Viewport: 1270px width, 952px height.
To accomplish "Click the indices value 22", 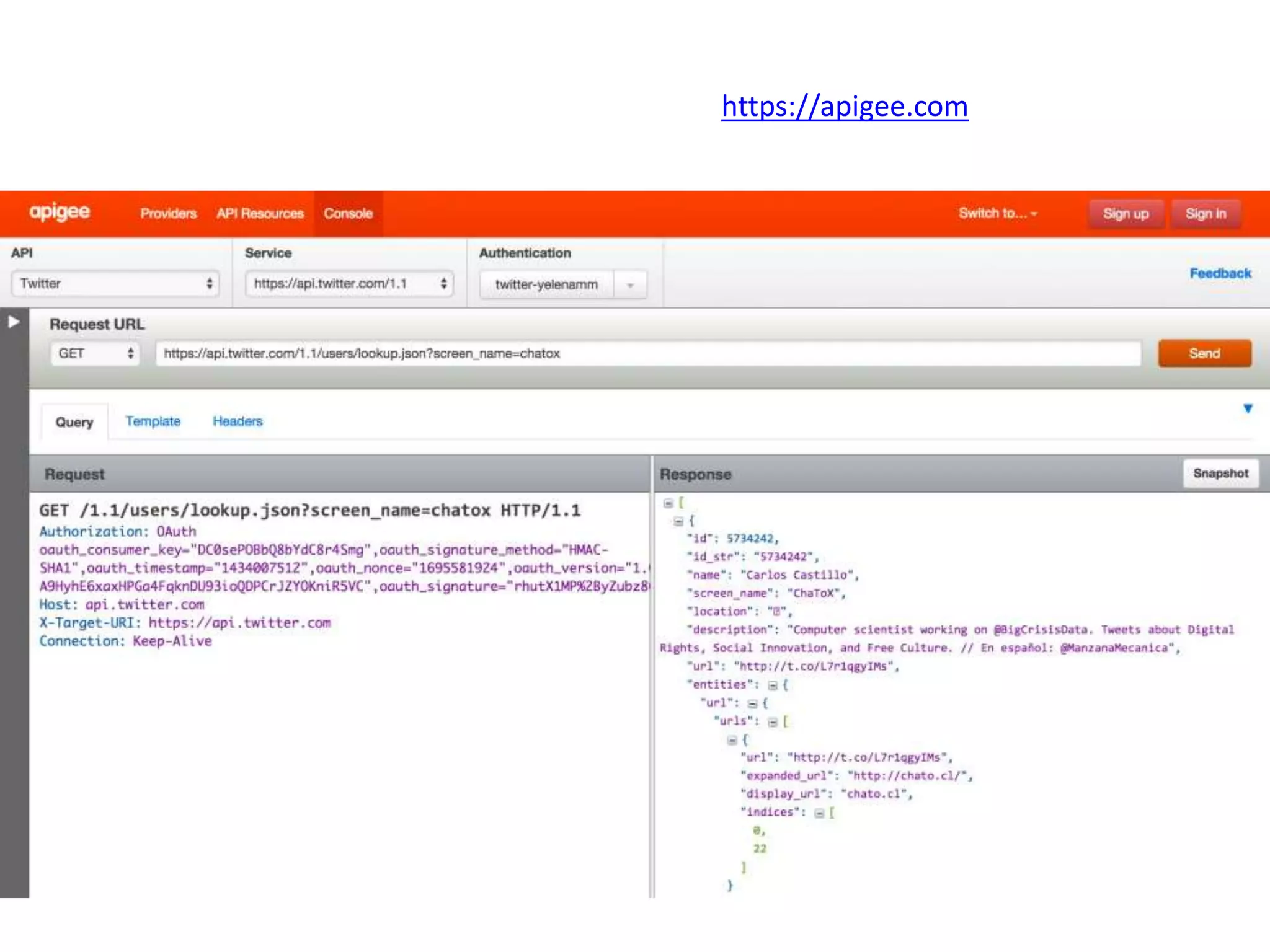I will coord(760,848).
